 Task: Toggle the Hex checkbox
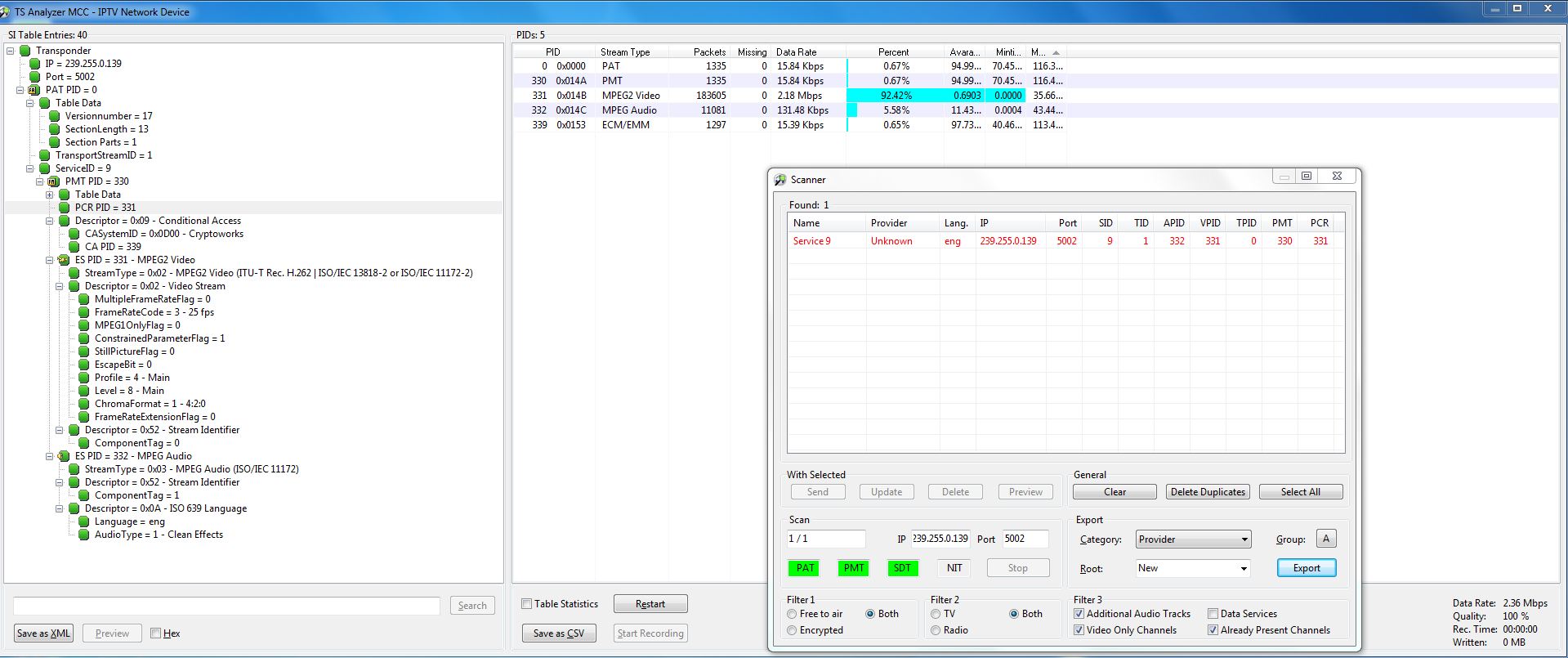pyautogui.click(x=156, y=633)
